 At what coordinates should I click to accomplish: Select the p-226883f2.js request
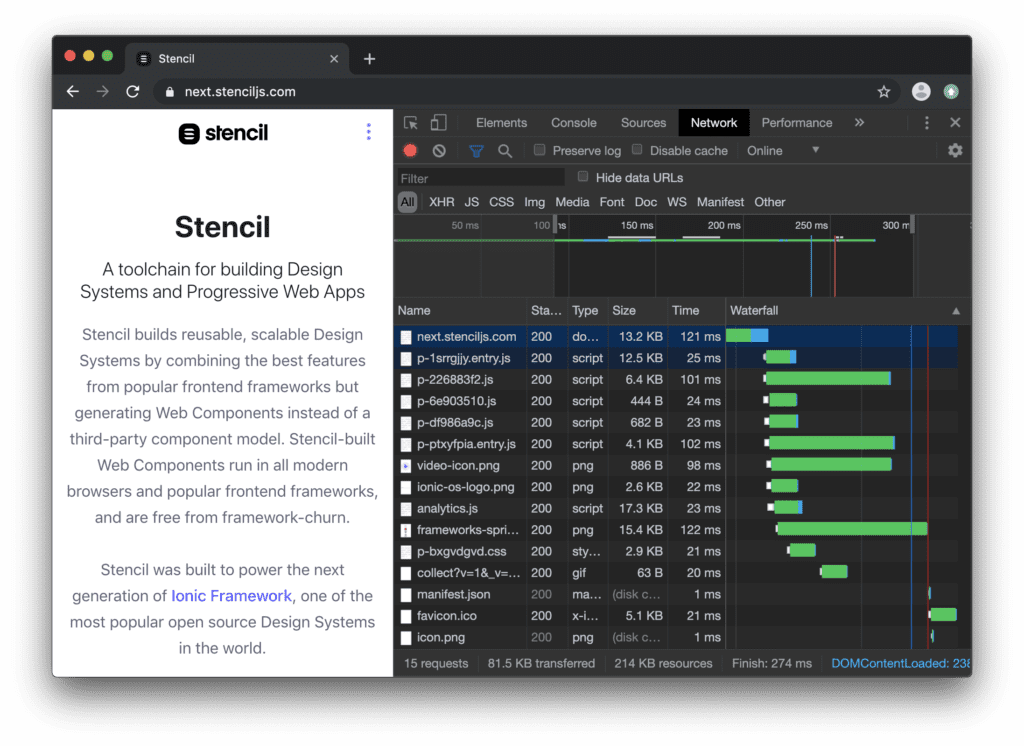(676, 380)
